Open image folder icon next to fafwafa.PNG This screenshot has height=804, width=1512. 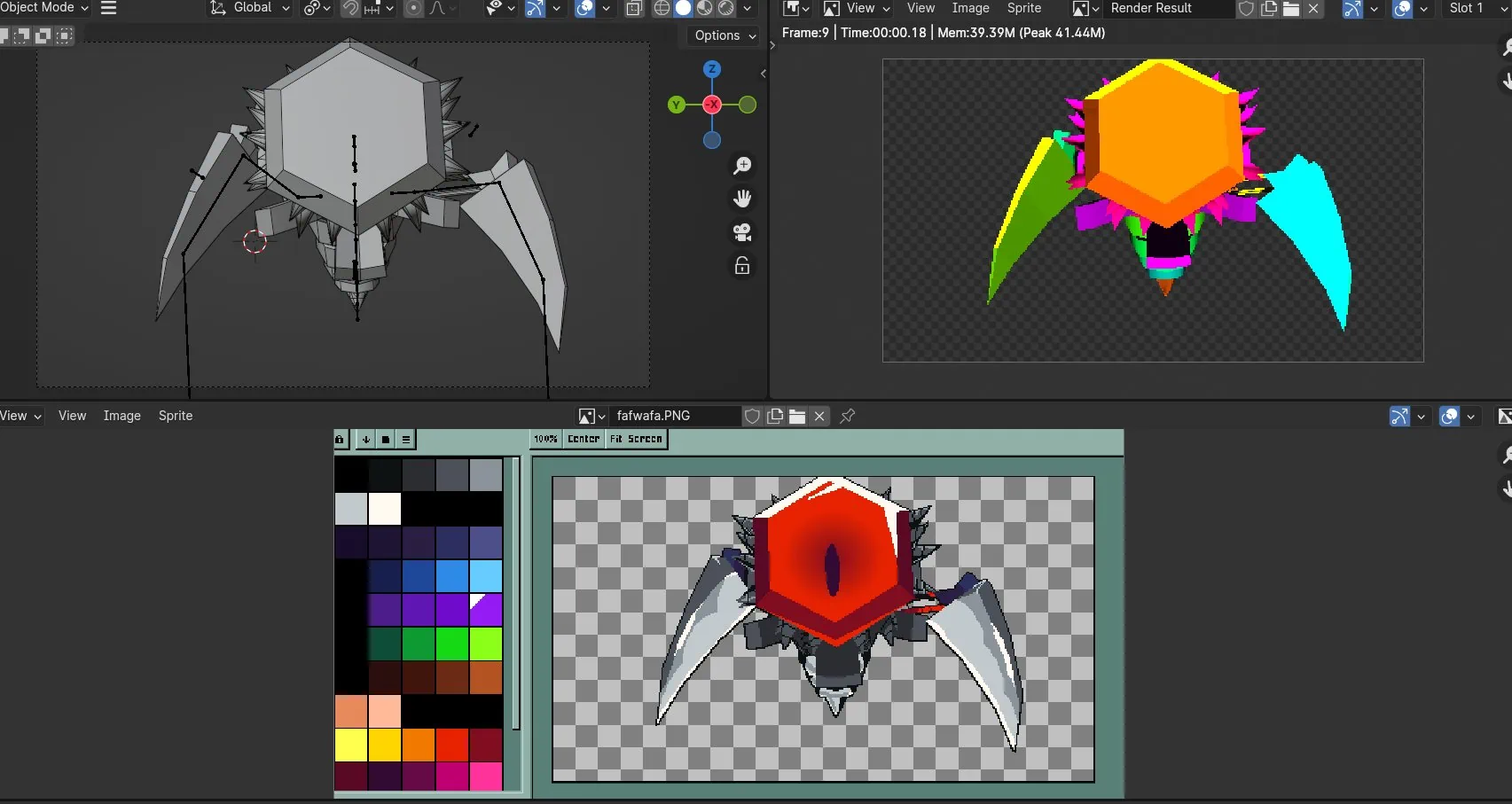(797, 416)
